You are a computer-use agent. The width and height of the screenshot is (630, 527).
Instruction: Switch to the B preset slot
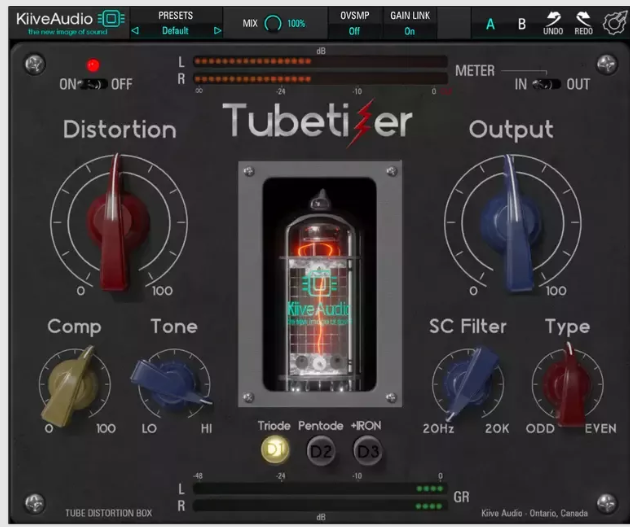522,24
